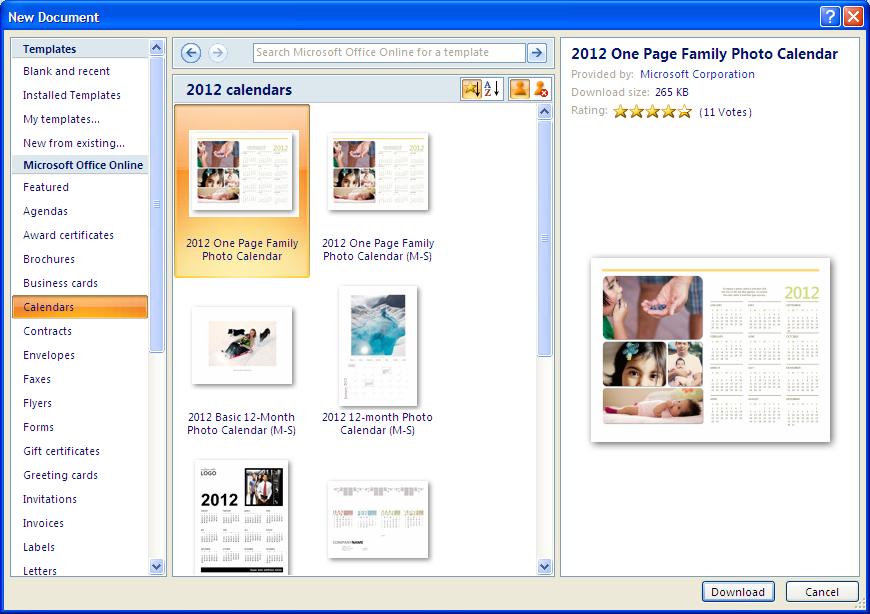The width and height of the screenshot is (870, 614).
Task: Close the New Document dialog
Action: tap(853, 17)
